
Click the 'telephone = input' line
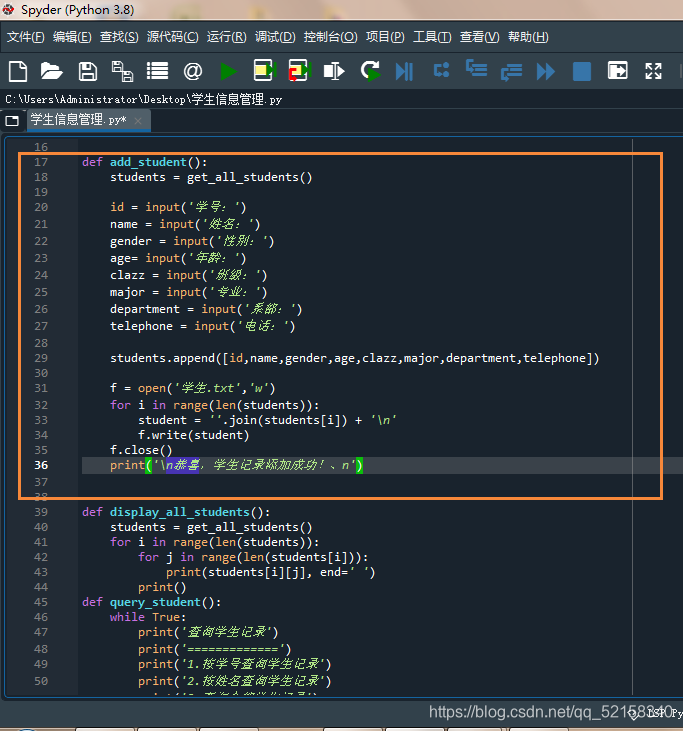point(202,326)
